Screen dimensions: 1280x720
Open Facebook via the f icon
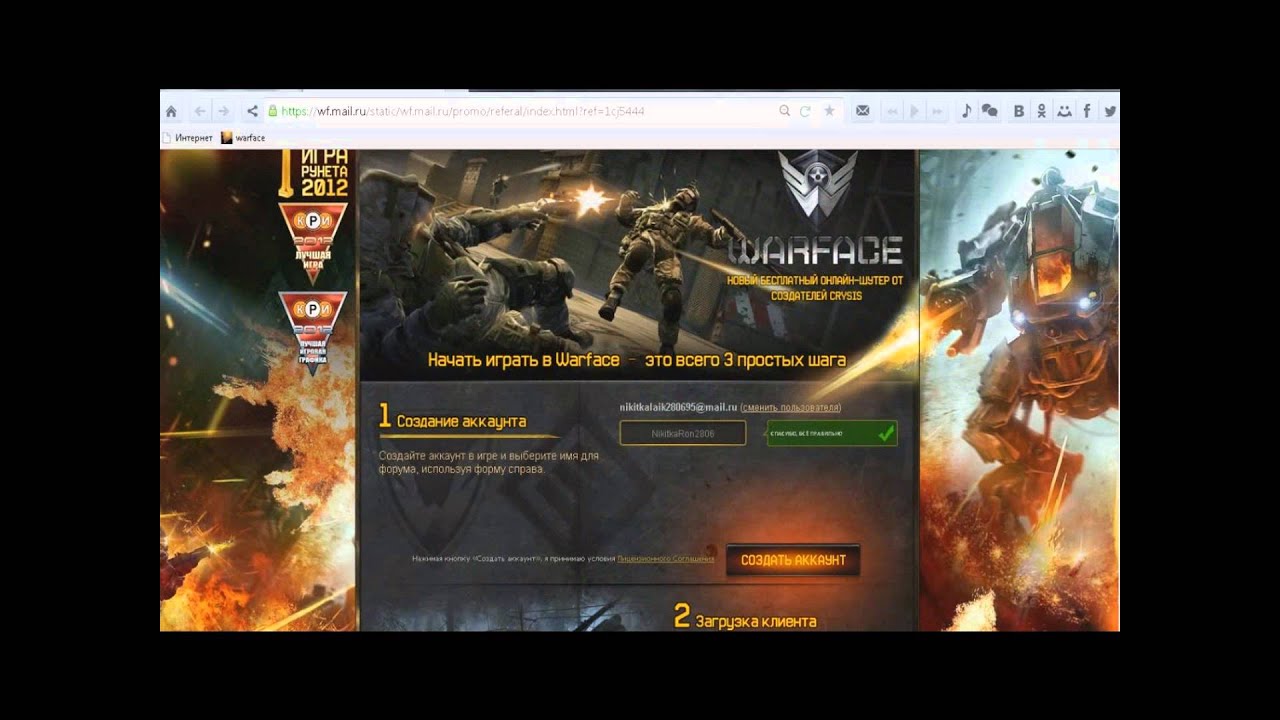(1087, 111)
